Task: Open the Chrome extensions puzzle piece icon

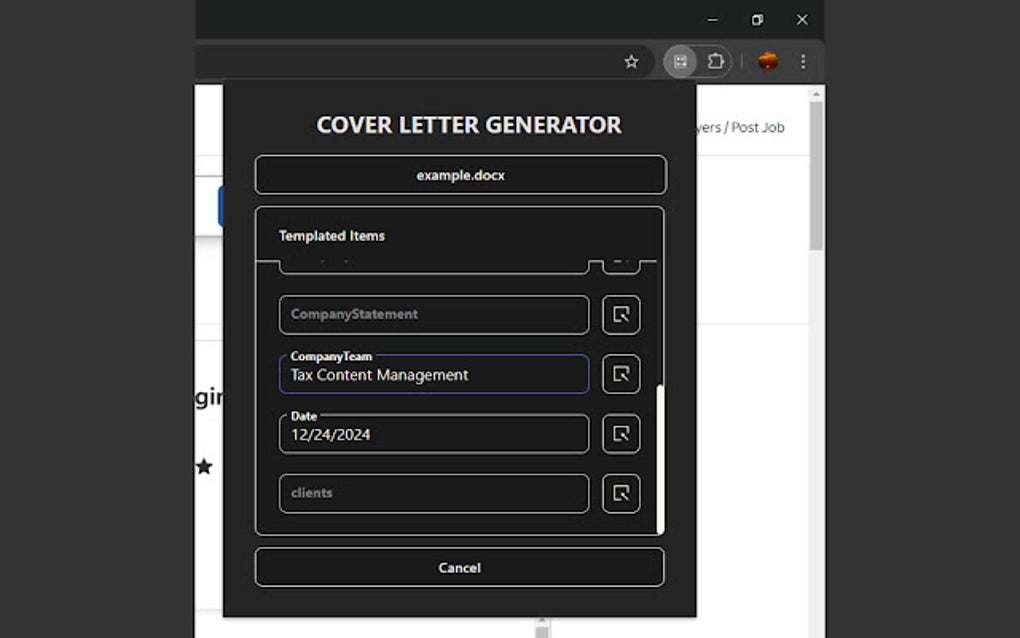Action: 717,61
